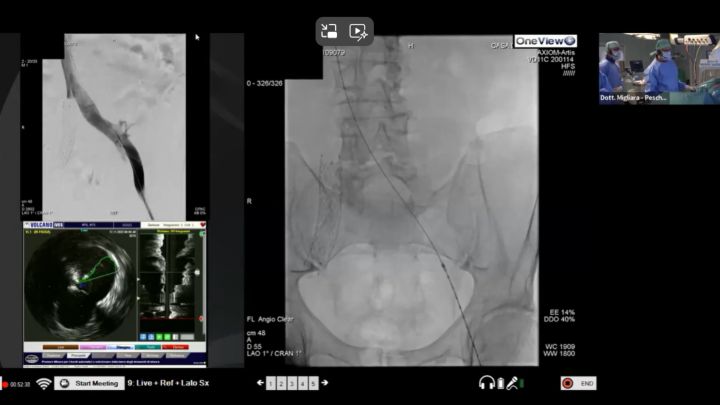The height and width of the screenshot is (405, 720).
Task: Go to next layout page arrow
Action: (x=324, y=383)
